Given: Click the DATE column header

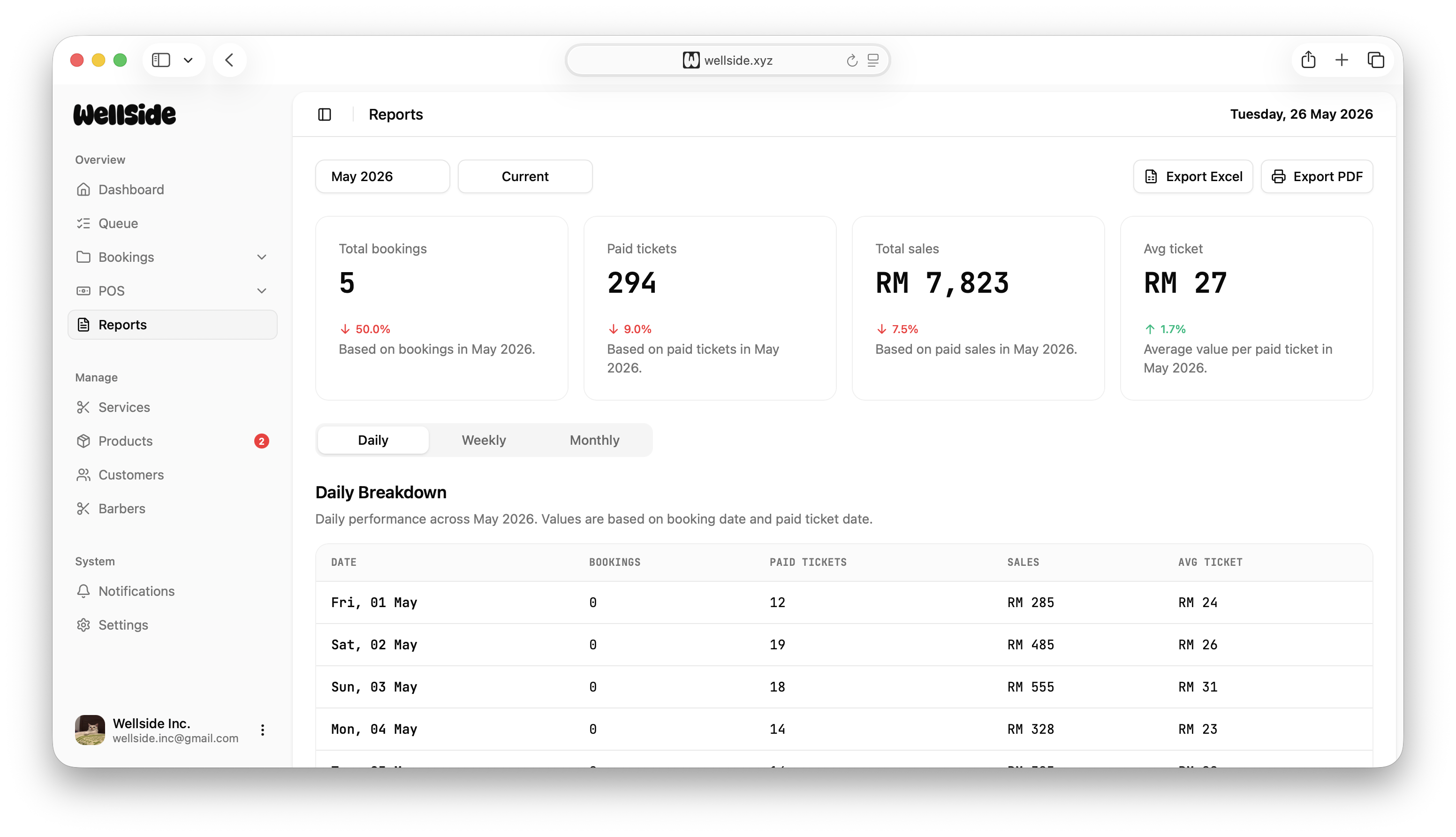Looking at the screenshot, I should [x=344, y=562].
